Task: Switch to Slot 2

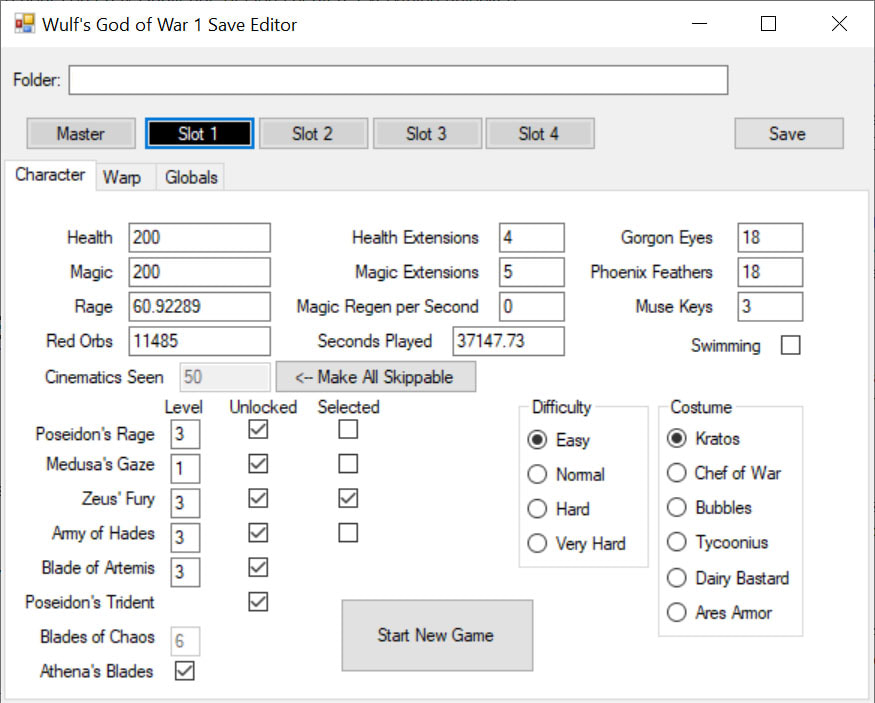Action: click(313, 133)
